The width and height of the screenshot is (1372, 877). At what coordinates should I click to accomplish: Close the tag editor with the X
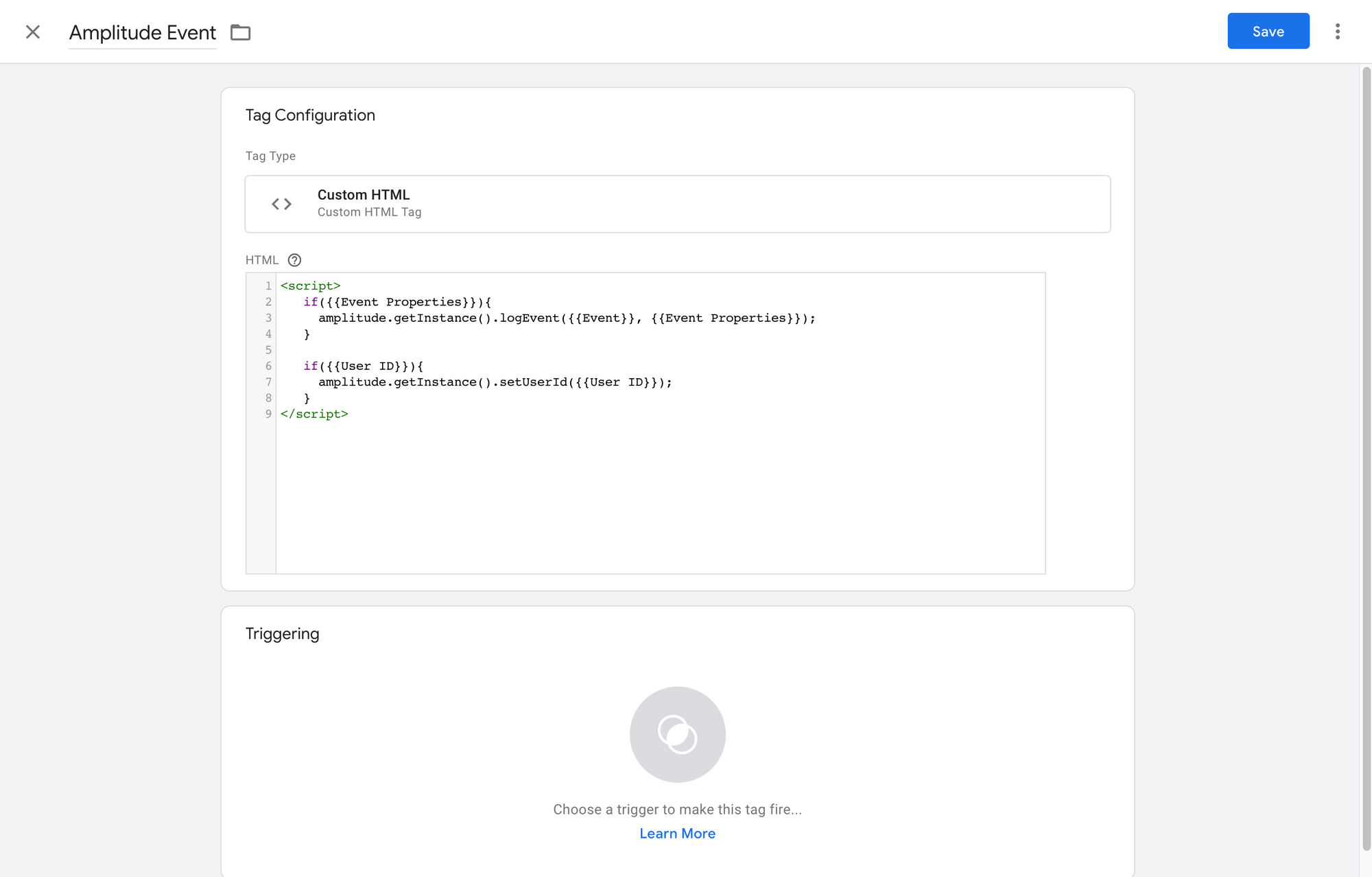[32, 32]
